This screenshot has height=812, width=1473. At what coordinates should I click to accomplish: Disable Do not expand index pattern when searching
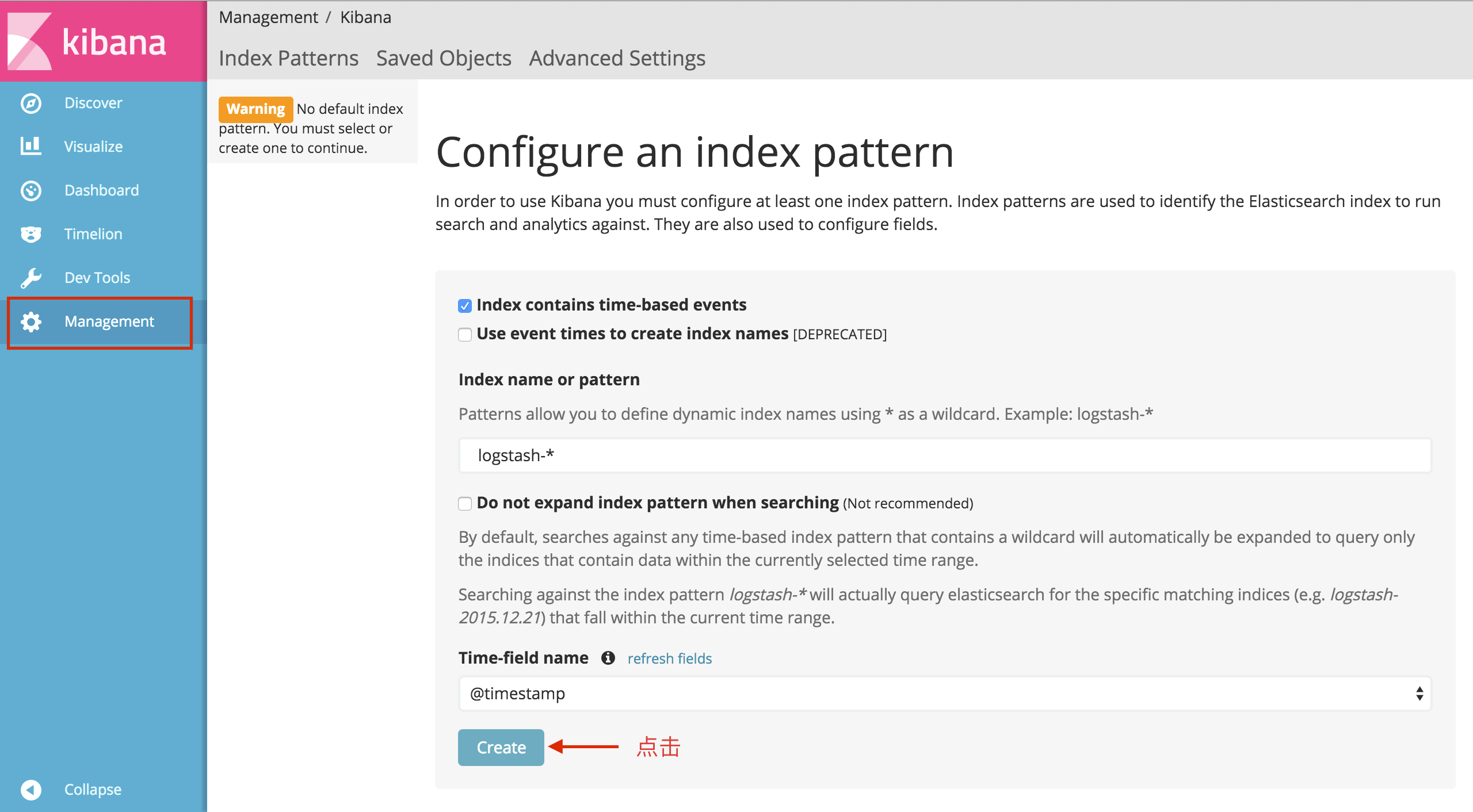pos(464,503)
